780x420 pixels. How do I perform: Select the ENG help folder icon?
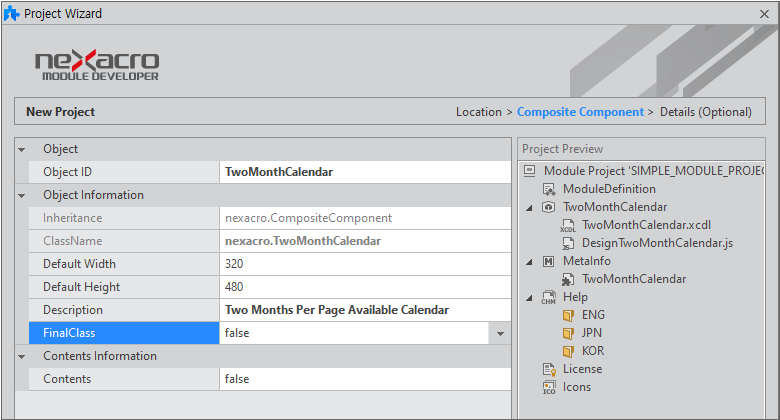point(567,315)
